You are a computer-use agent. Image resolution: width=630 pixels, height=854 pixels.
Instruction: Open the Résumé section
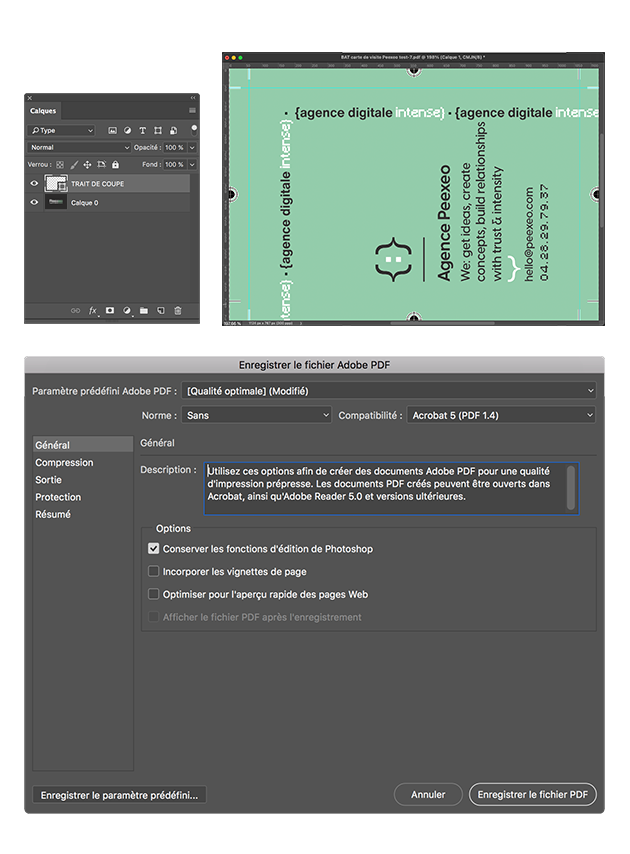pos(53,514)
